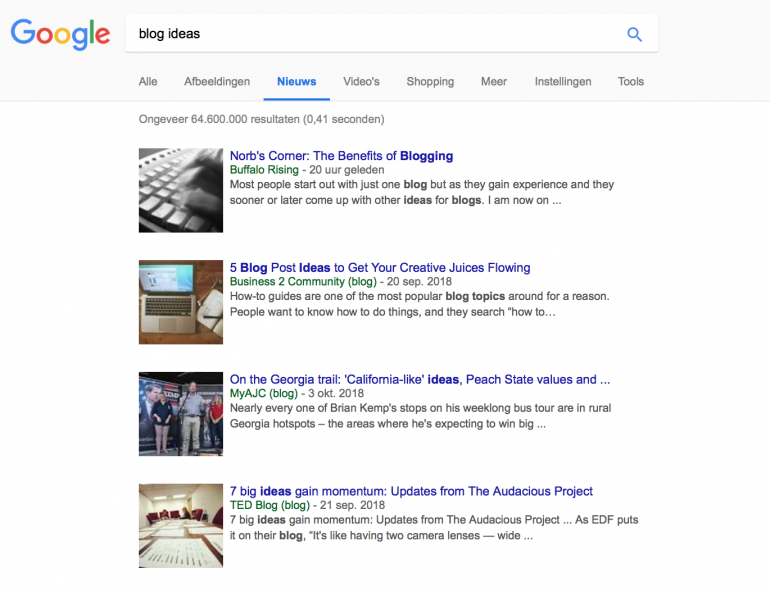Click '20 uur geleden' timestamp
770x591 pixels.
pyautogui.click(x=347, y=170)
